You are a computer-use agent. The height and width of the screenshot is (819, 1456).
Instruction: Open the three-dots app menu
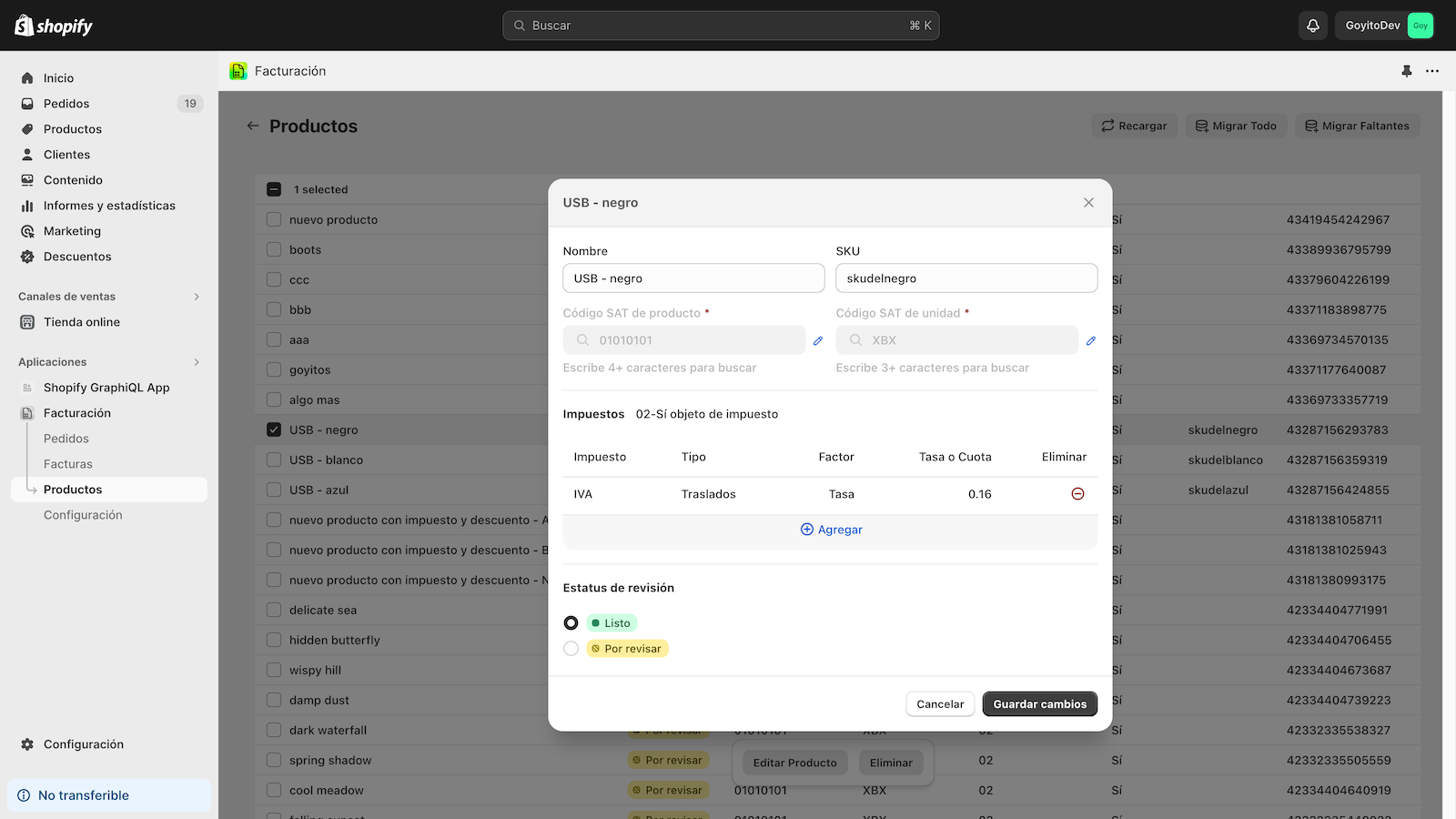[1432, 71]
